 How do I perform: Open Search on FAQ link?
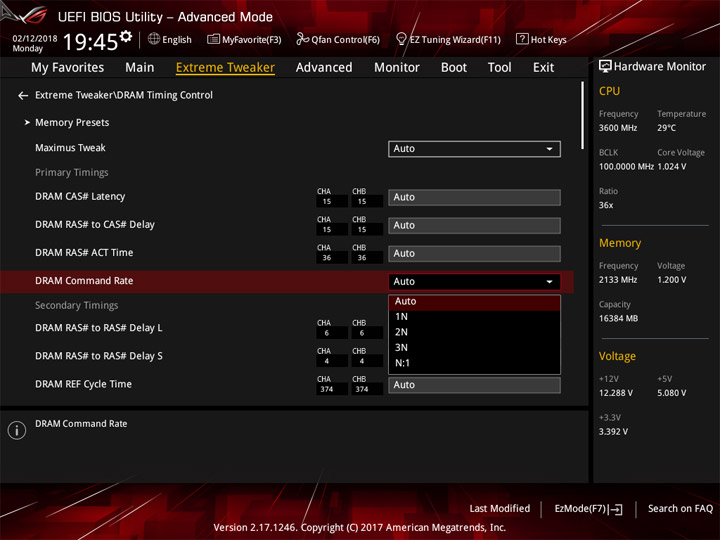[680, 509]
